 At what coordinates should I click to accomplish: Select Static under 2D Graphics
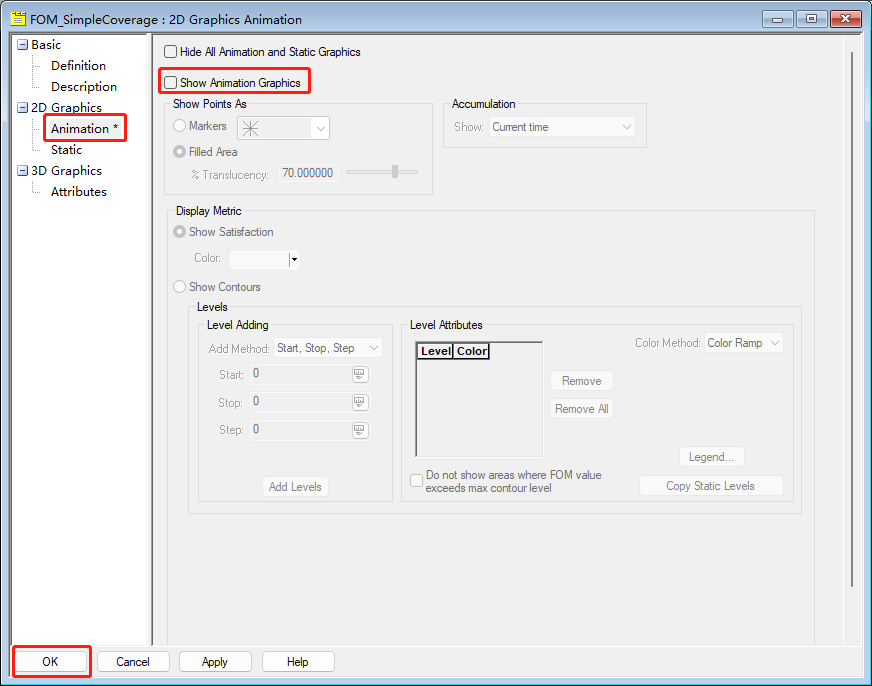(66, 150)
